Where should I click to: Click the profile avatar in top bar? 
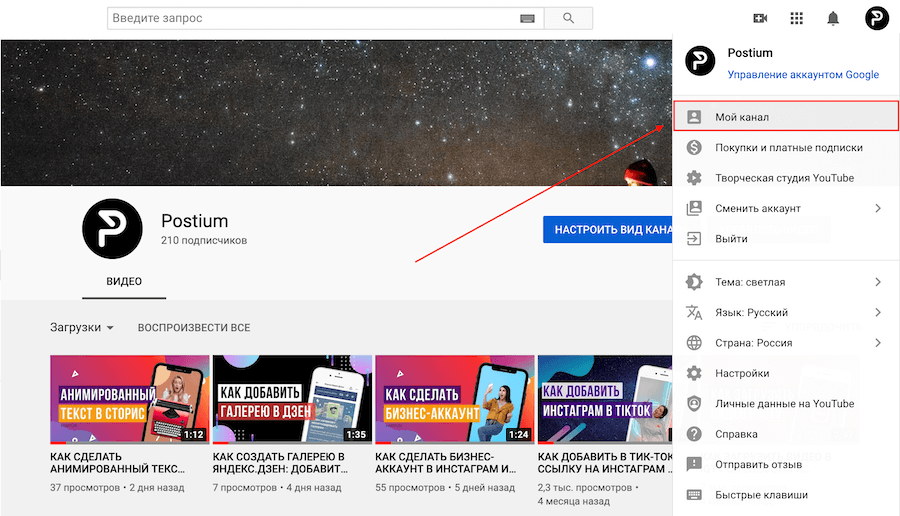tap(876, 18)
